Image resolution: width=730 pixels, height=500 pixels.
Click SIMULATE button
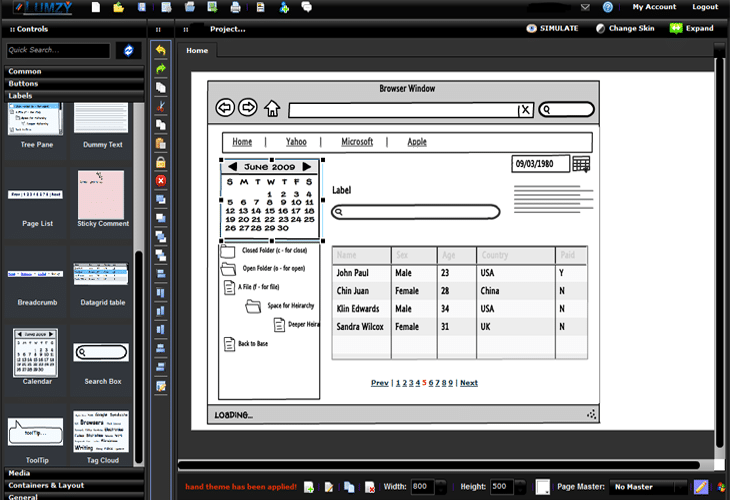coord(553,28)
